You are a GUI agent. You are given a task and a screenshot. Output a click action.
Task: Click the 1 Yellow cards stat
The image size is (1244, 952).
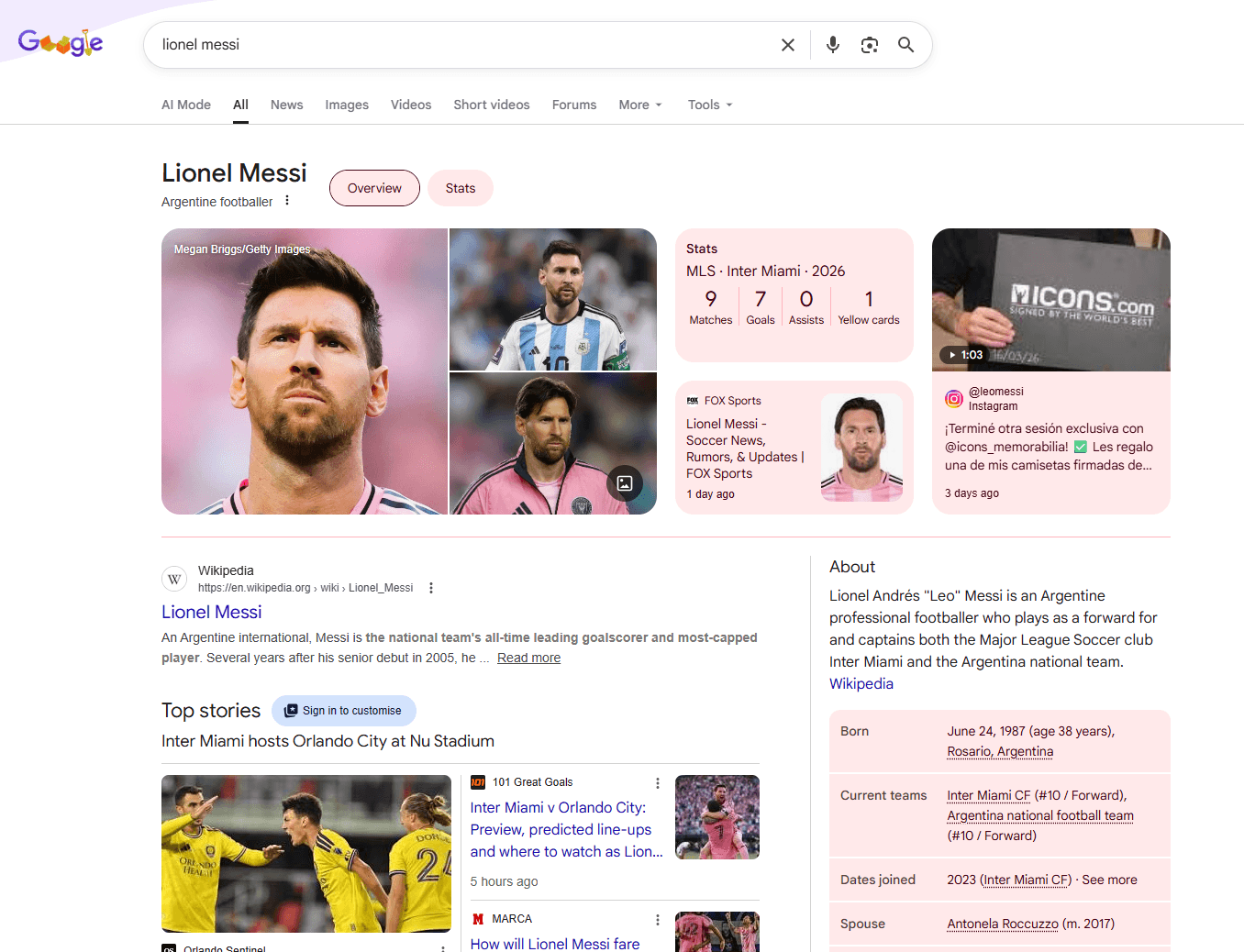pyautogui.click(x=869, y=306)
